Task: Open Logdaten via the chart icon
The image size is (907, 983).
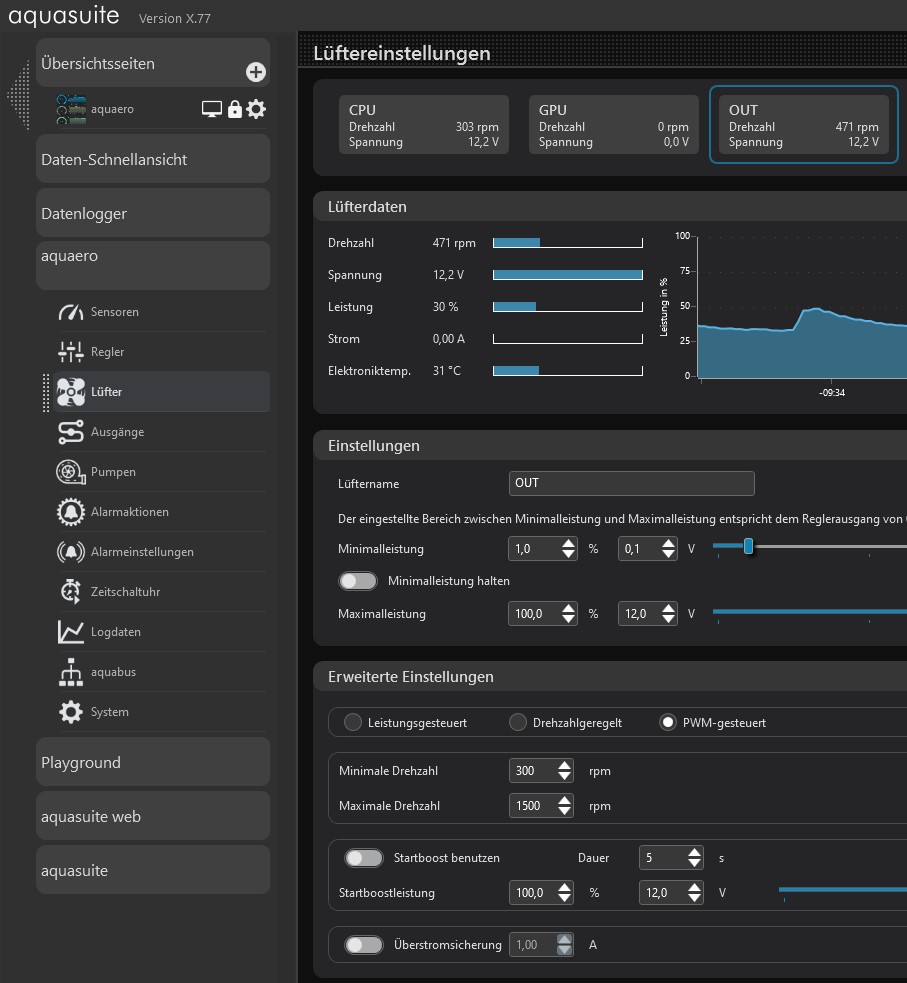Action: [71, 632]
